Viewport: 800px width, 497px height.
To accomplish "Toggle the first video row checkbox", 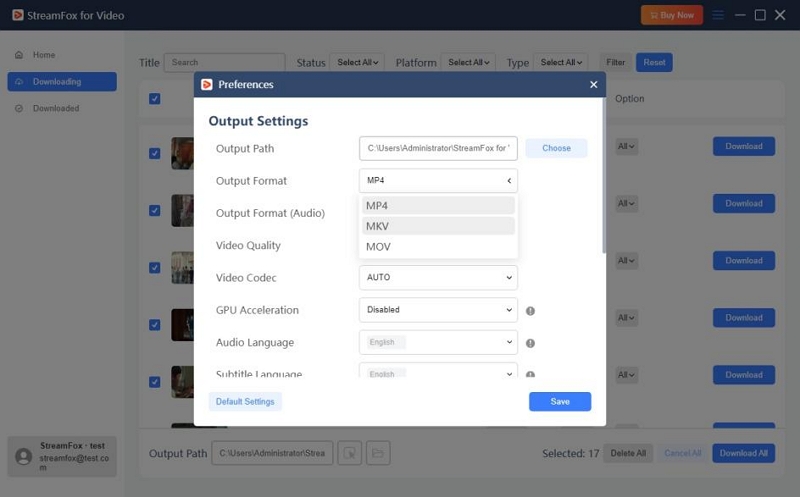I will [155, 153].
